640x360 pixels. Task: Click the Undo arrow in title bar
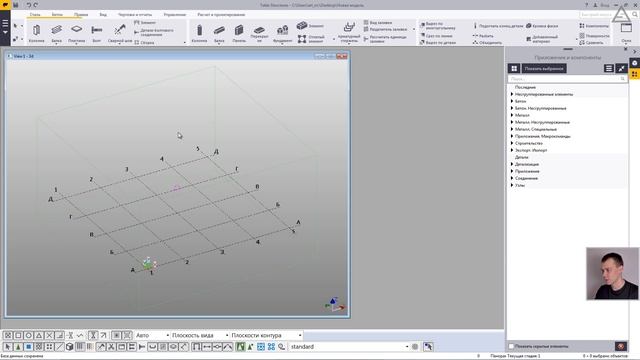[x=29, y=5]
